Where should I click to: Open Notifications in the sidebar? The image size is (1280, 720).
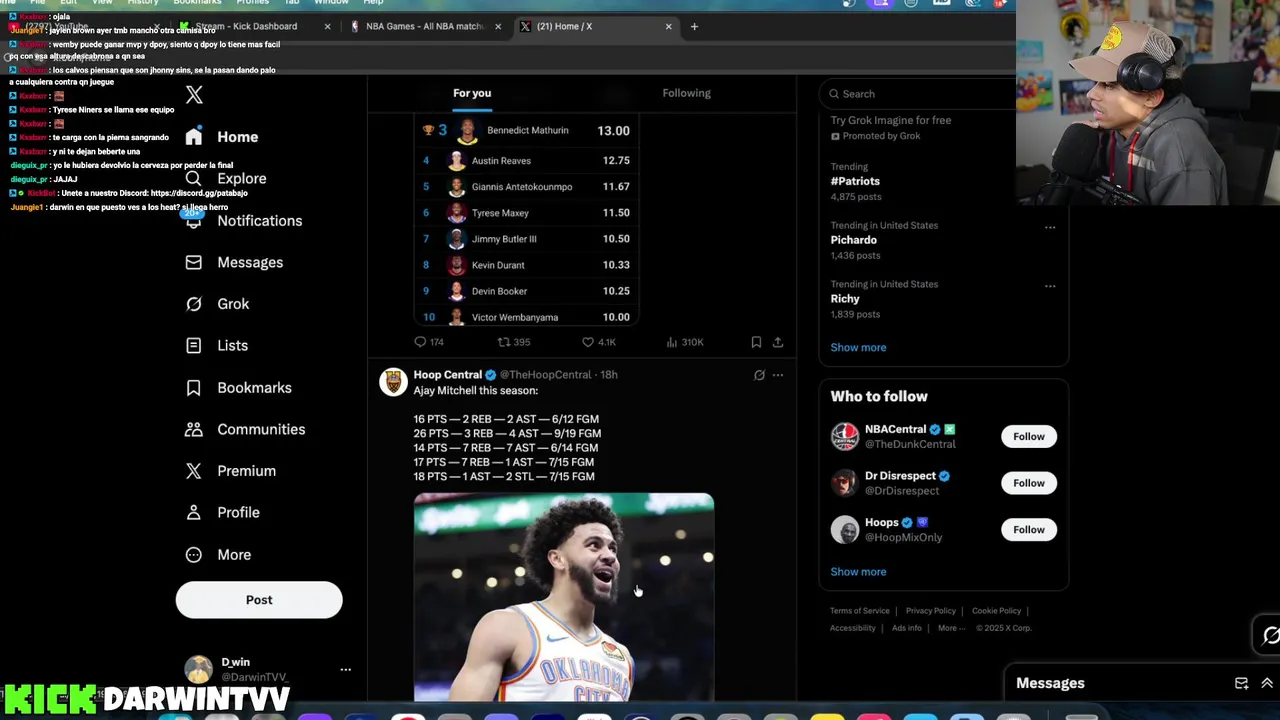coord(244,221)
